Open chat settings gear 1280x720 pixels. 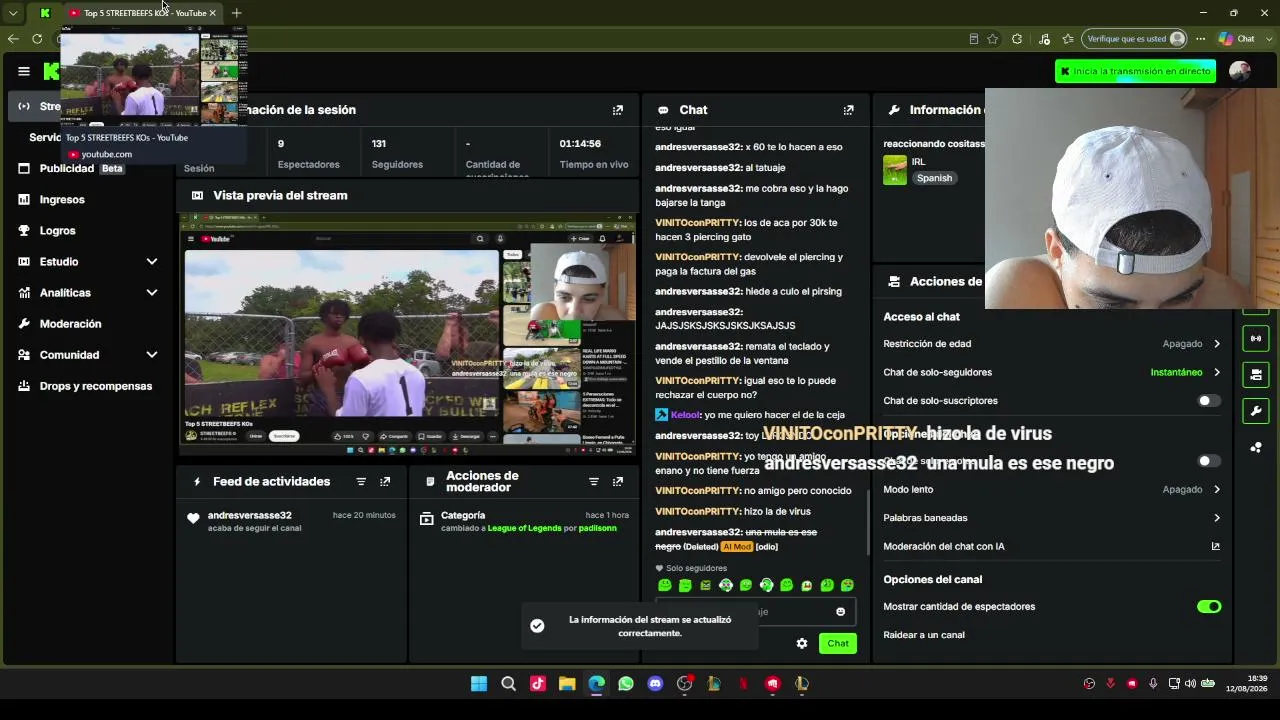801,643
